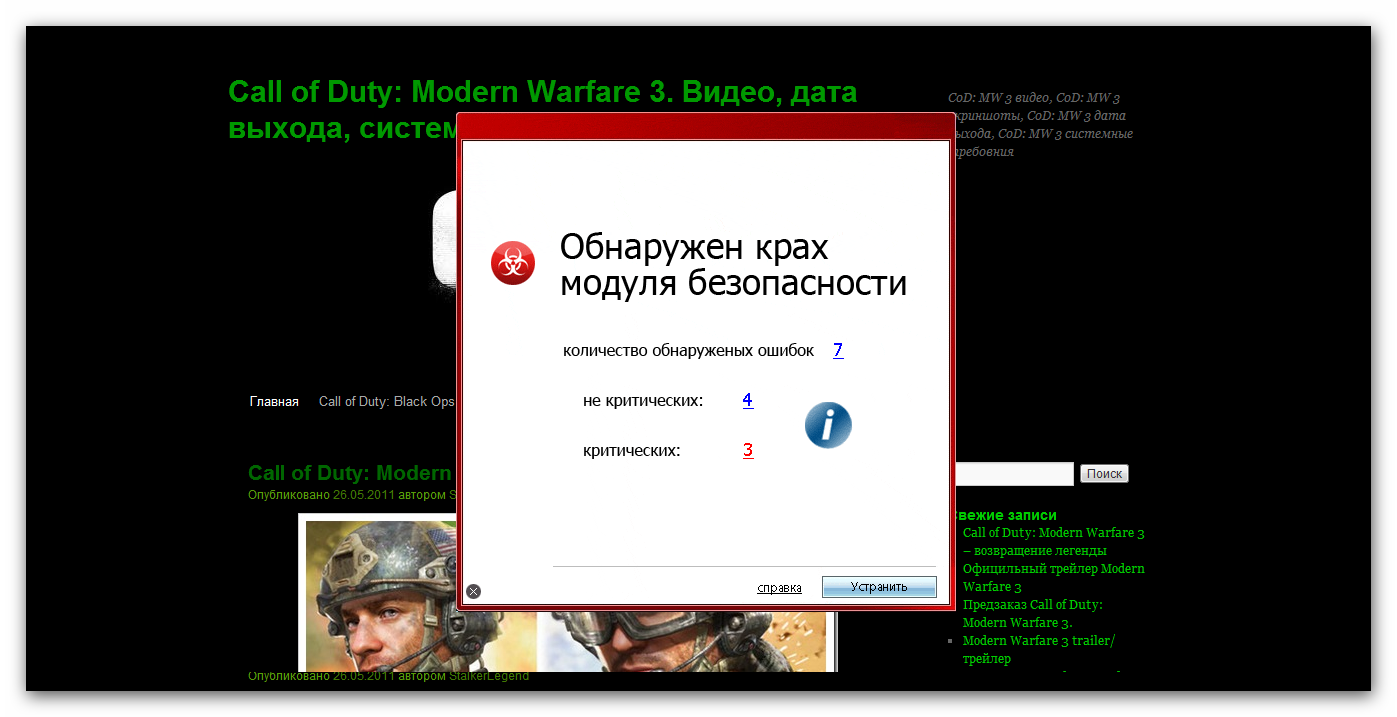Focus the site search input field
Image resolution: width=1397 pixels, height=717 pixels.
[x=1014, y=474]
